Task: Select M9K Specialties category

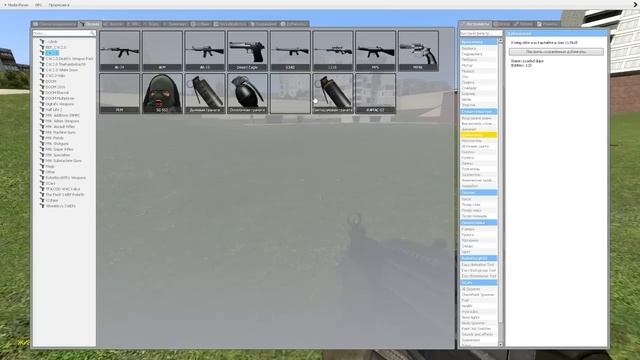Action: (x=58, y=155)
